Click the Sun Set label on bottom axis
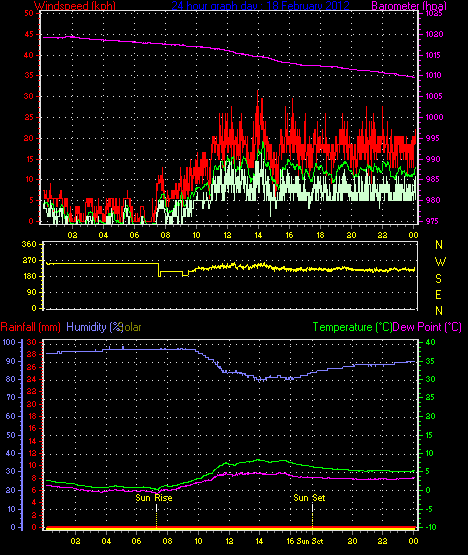 (x=310, y=541)
